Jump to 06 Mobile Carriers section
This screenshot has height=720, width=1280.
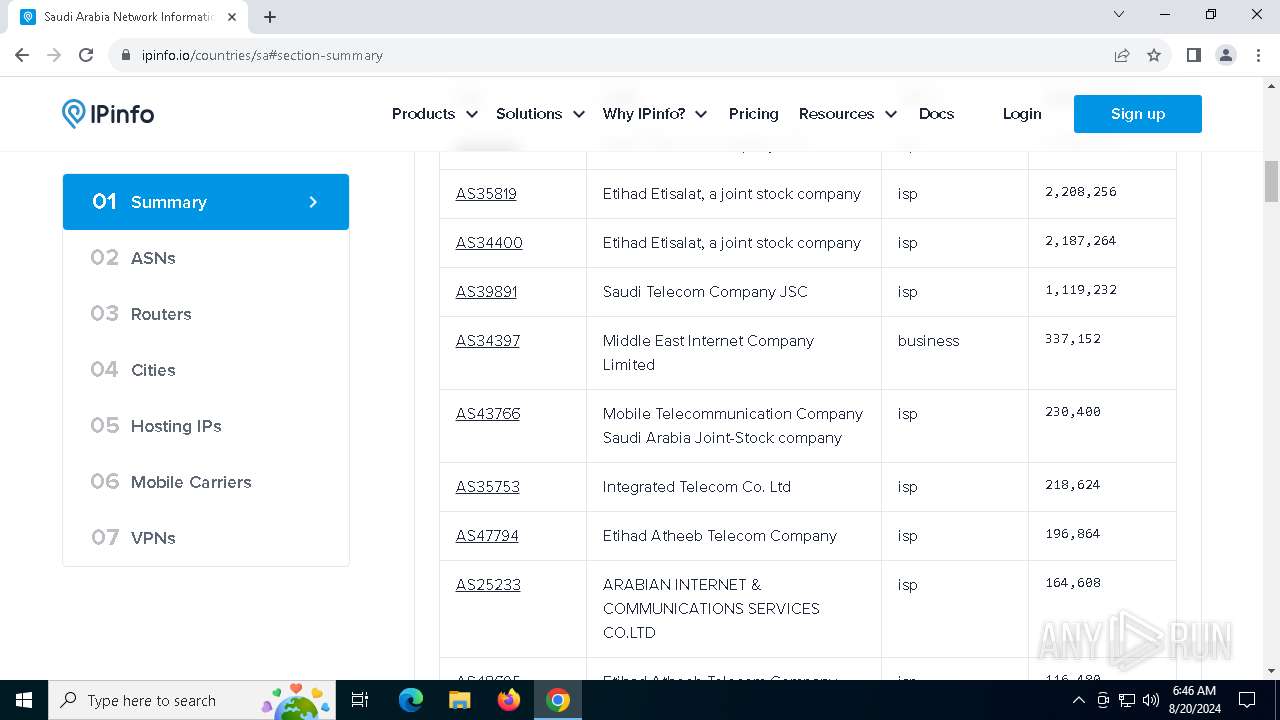point(206,482)
